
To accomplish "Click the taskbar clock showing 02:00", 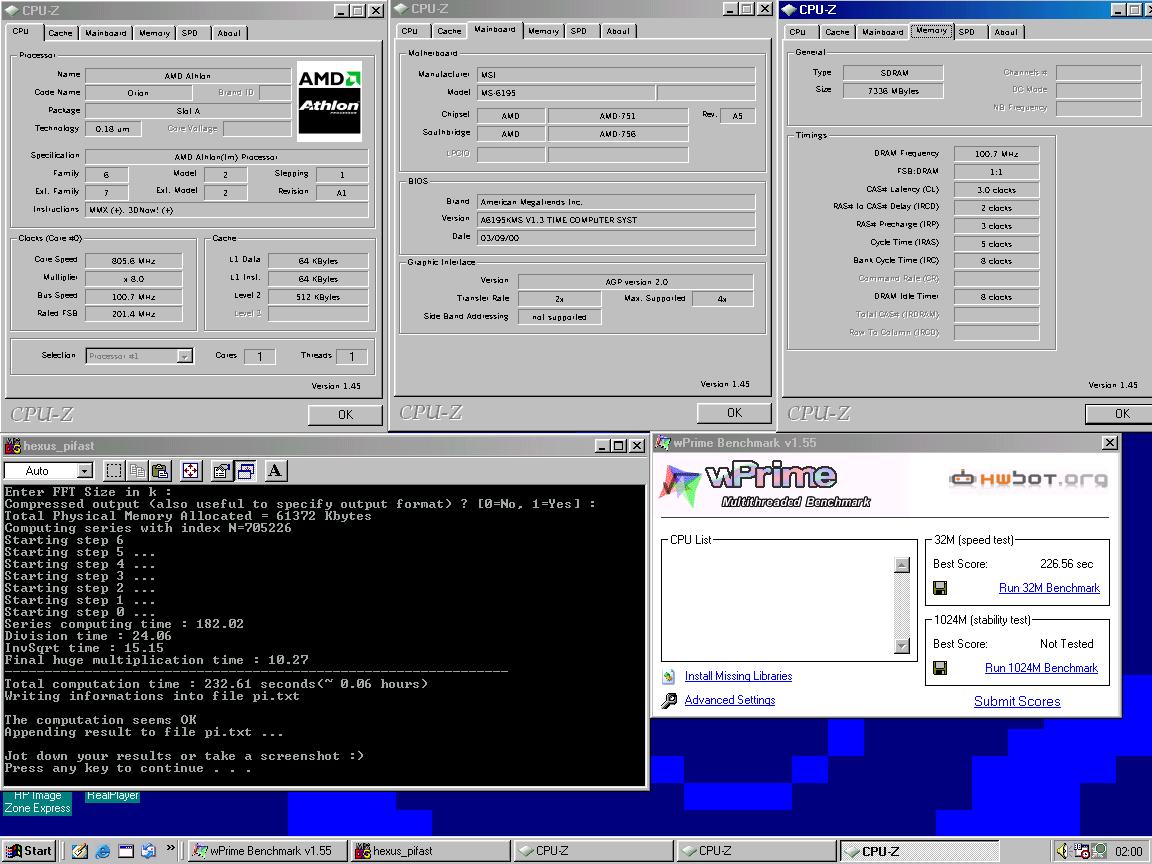I will [x=1128, y=851].
